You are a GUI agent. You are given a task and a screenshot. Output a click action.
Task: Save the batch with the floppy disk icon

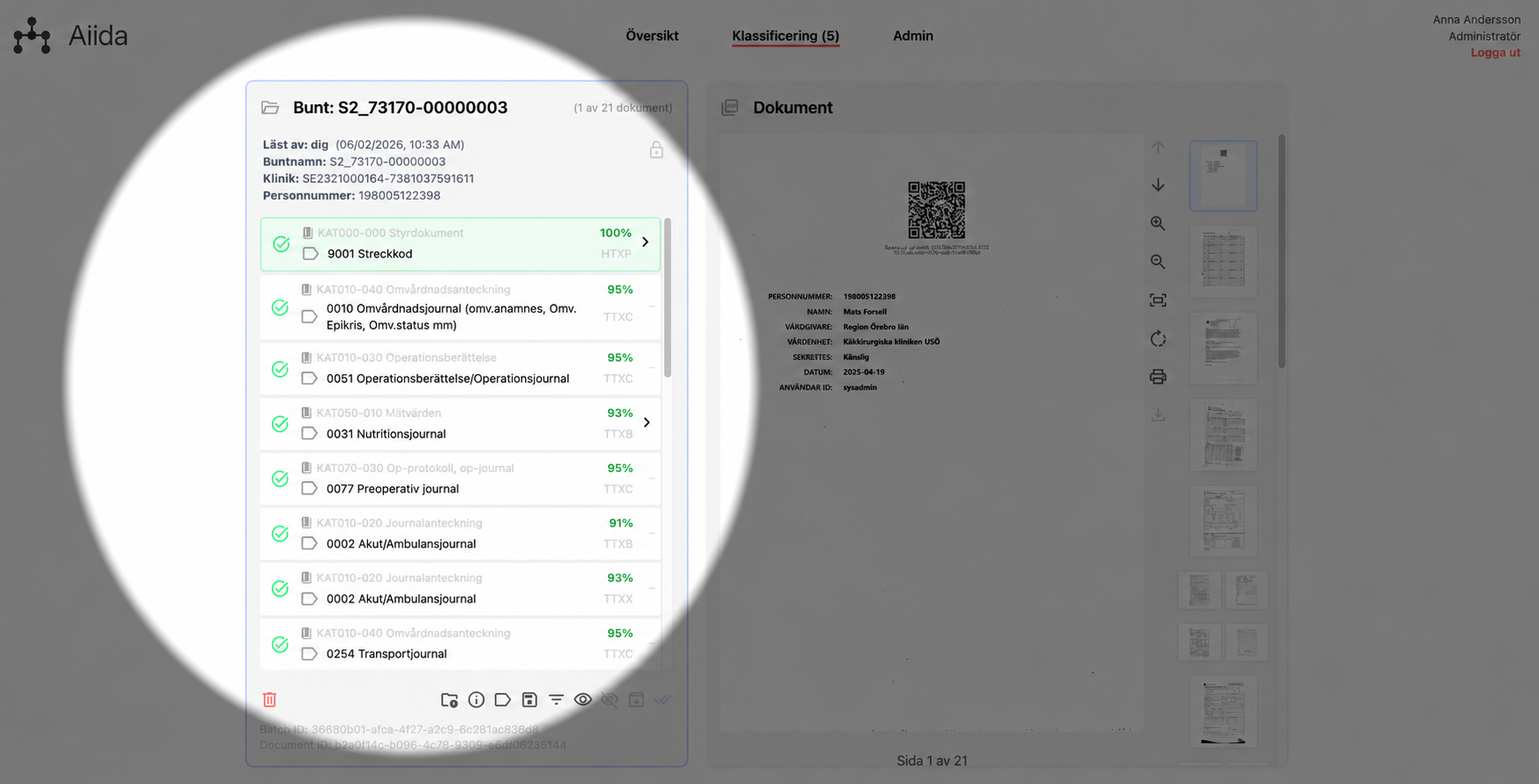tap(529, 700)
